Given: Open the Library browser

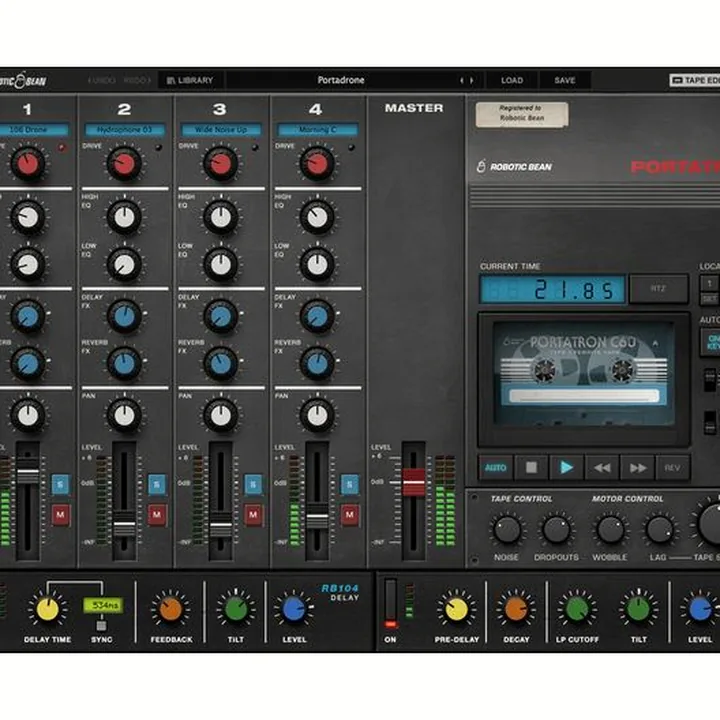Looking at the screenshot, I should 191,80.
